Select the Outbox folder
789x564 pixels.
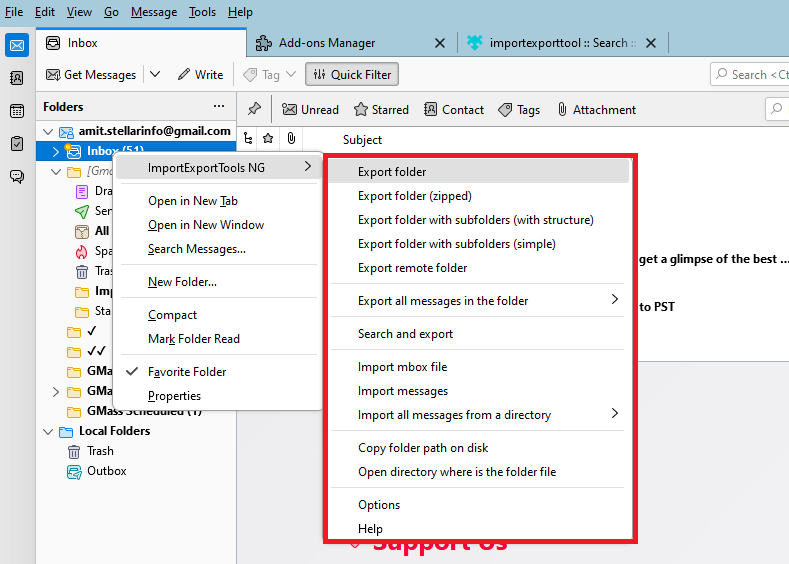[x=97, y=471]
